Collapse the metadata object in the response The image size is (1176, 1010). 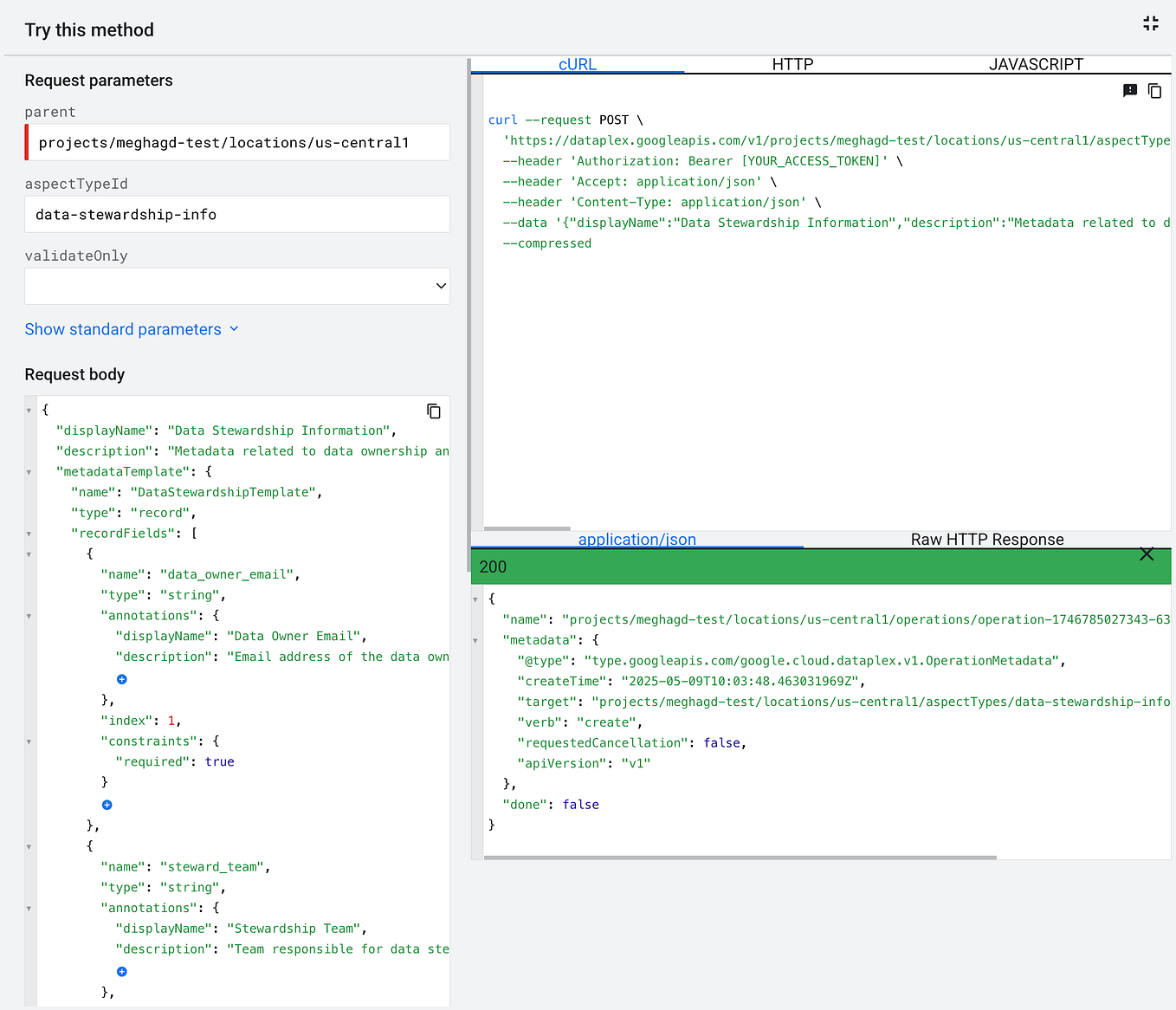coord(475,639)
